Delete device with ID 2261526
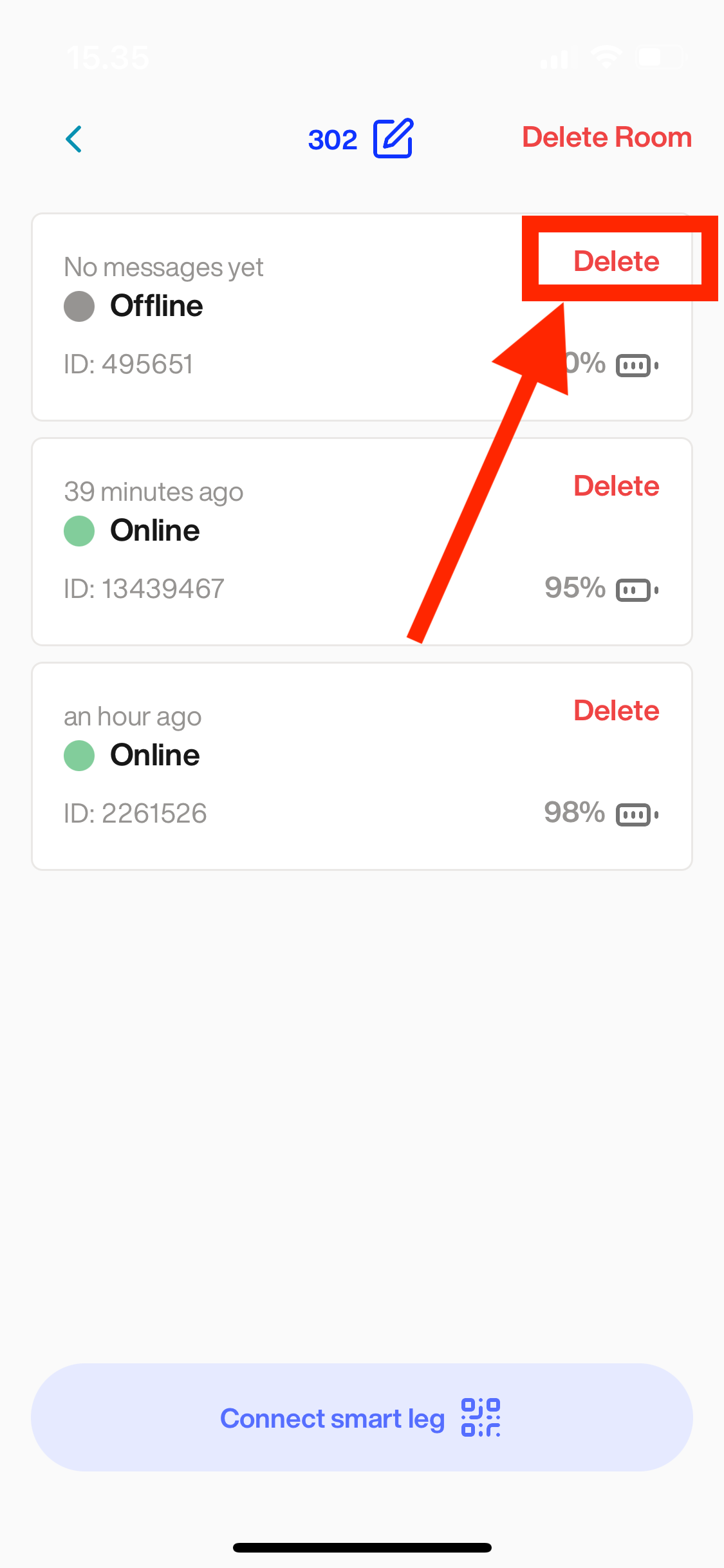Viewport: 724px width, 1568px height. click(x=616, y=711)
